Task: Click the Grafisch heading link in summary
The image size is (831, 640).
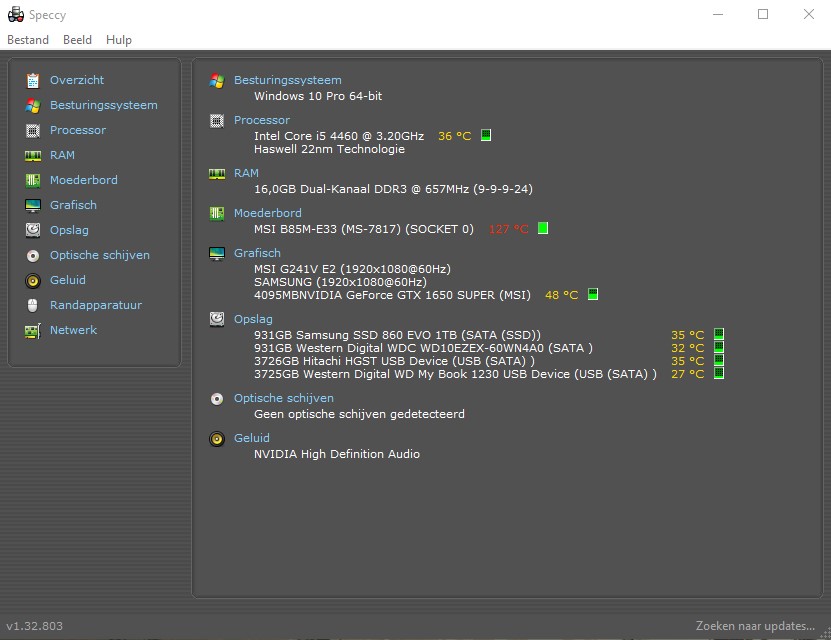Action: pos(258,253)
